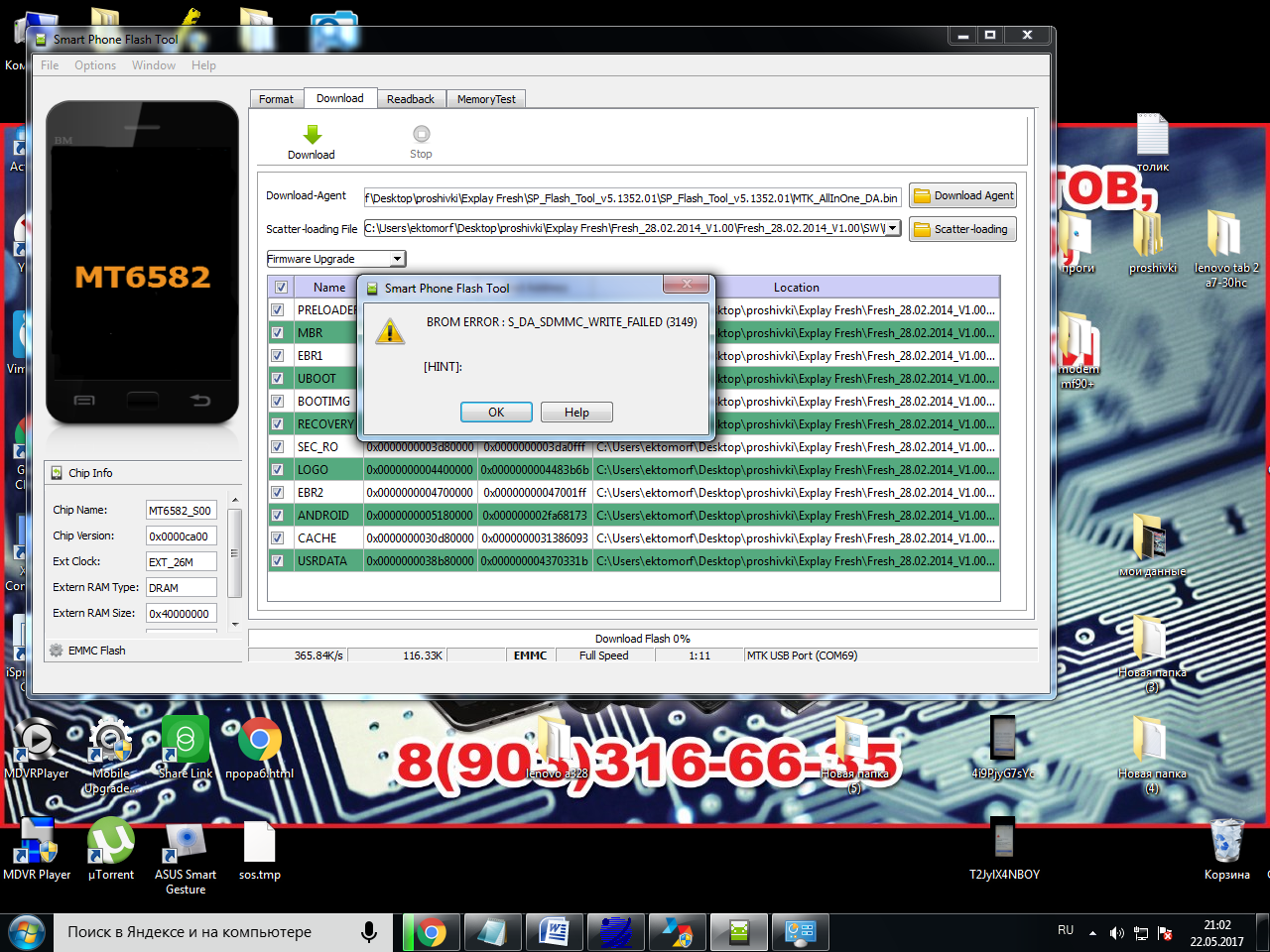
Task: Click the Scatter-loading folder button
Action: coord(962,230)
